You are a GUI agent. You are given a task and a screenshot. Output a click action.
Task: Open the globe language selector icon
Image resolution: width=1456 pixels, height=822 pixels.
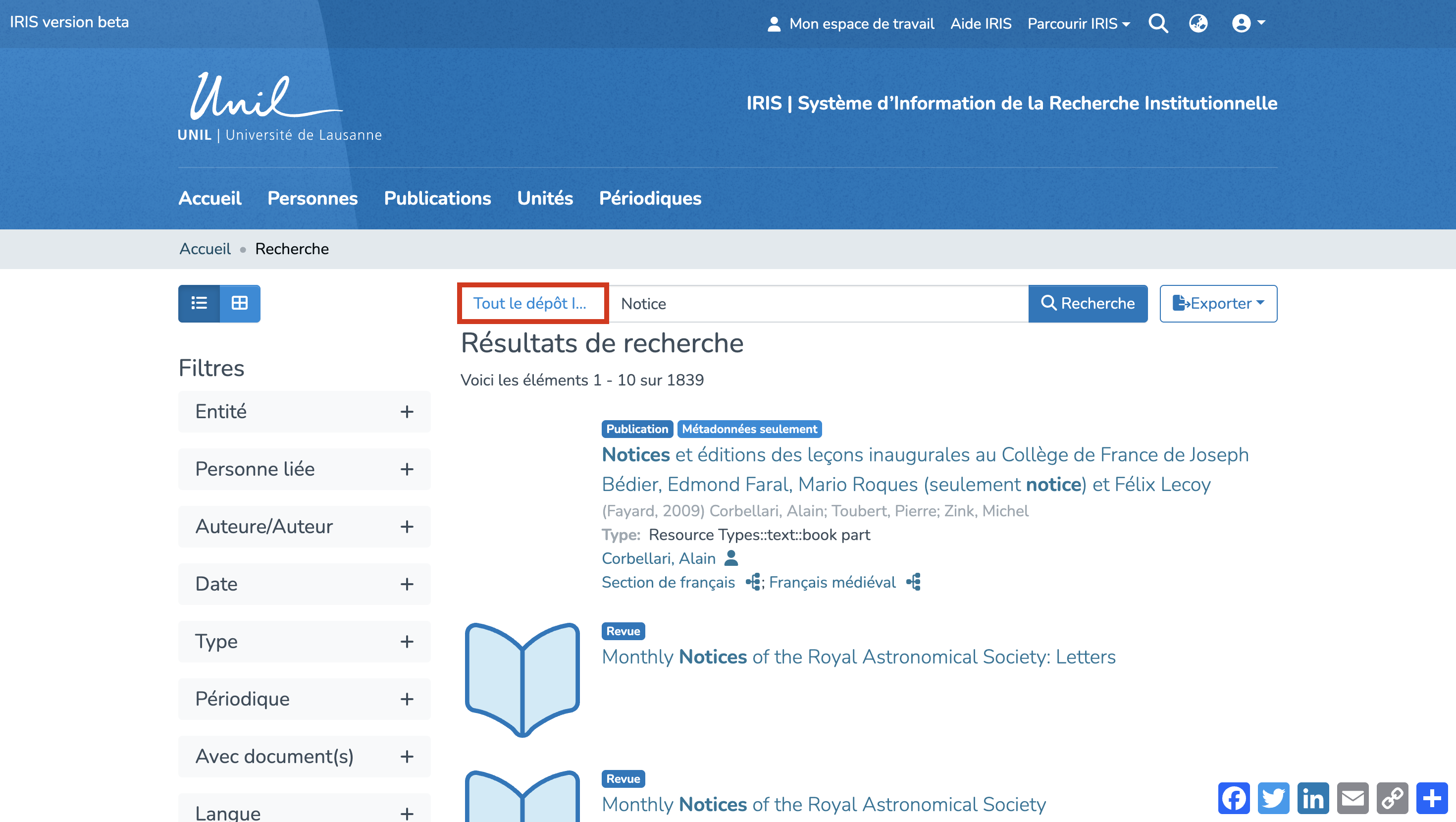(1197, 23)
